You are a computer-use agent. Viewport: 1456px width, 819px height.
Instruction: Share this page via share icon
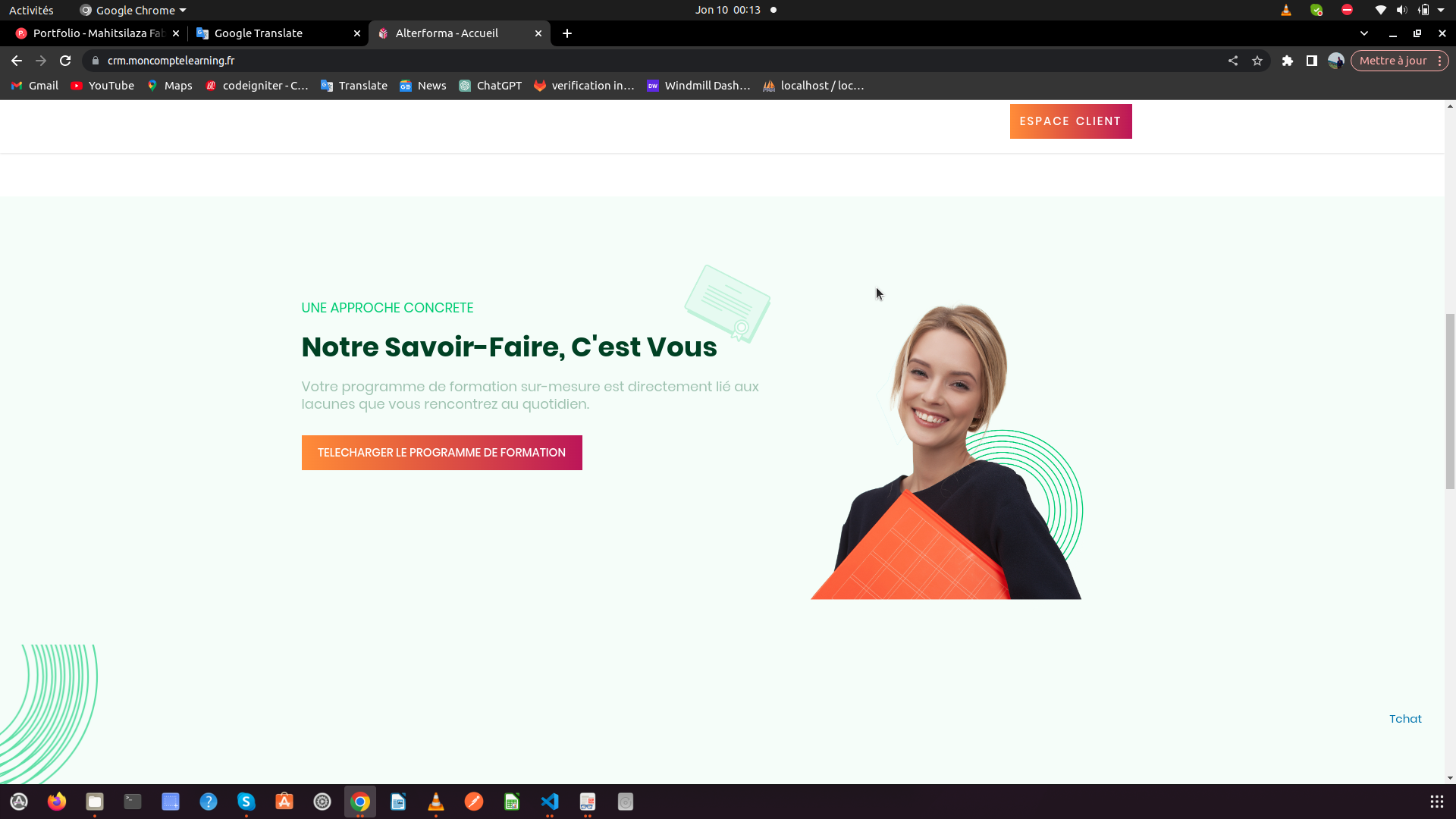tap(1233, 61)
